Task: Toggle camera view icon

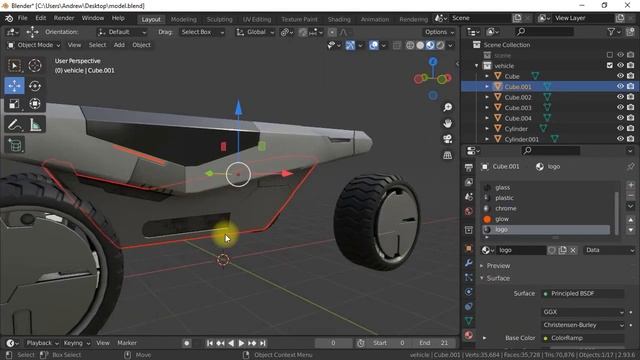Action: [x=448, y=139]
